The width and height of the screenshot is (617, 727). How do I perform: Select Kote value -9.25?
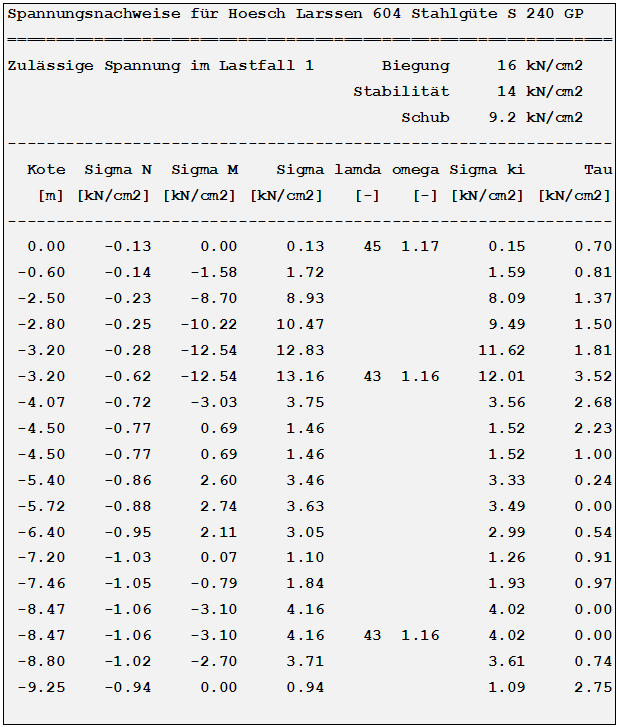tap(41, 687)
